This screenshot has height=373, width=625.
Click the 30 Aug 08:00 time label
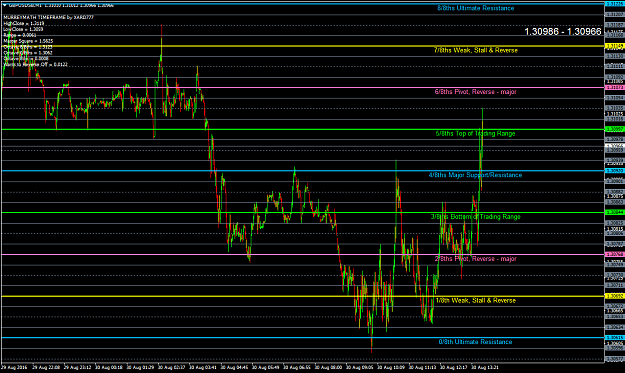click(x=328, y=367)
